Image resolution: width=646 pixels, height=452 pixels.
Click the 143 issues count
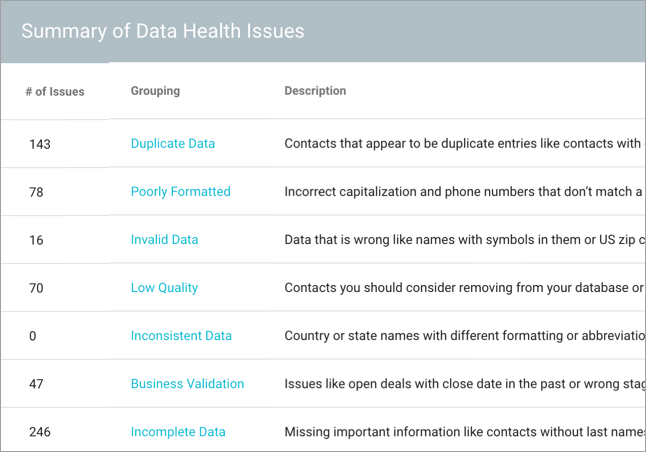[x=40, y=144]
